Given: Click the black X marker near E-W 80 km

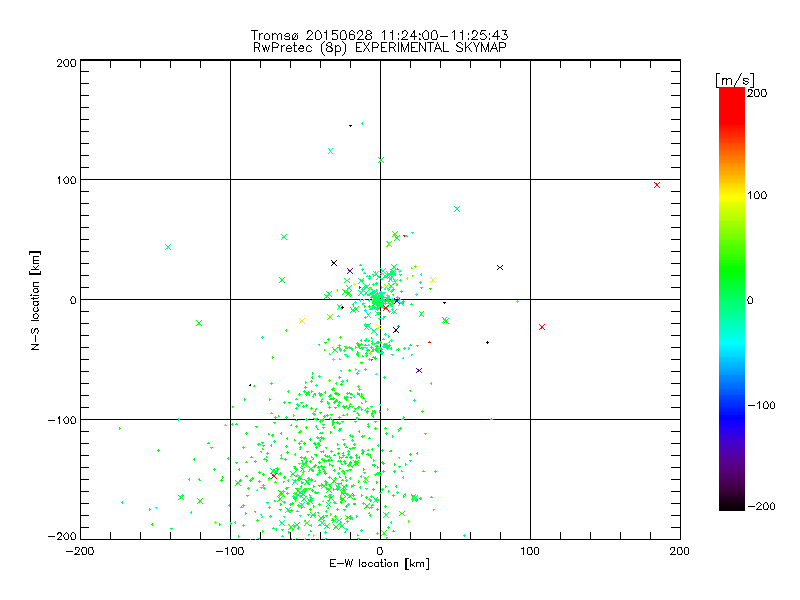Looking at the screenshot, I should coord(500,267).
